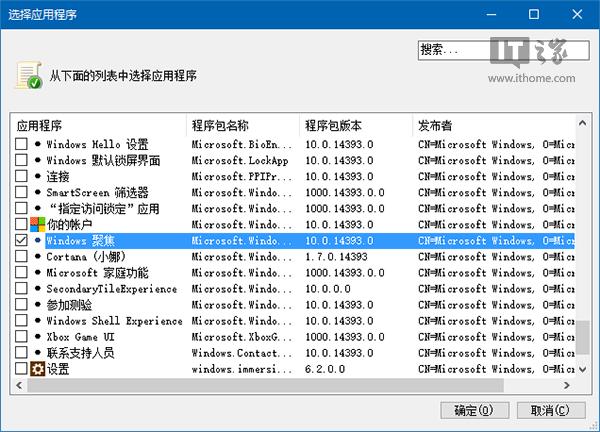The height and width of the screenshot is (432, 600).
Task: Check the Windows Hello 设置 checkbox
Action: point(21,145)
